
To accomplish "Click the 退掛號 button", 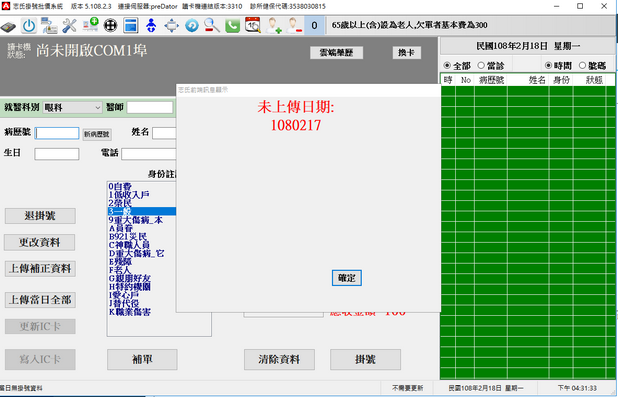I will coord(40,216).
